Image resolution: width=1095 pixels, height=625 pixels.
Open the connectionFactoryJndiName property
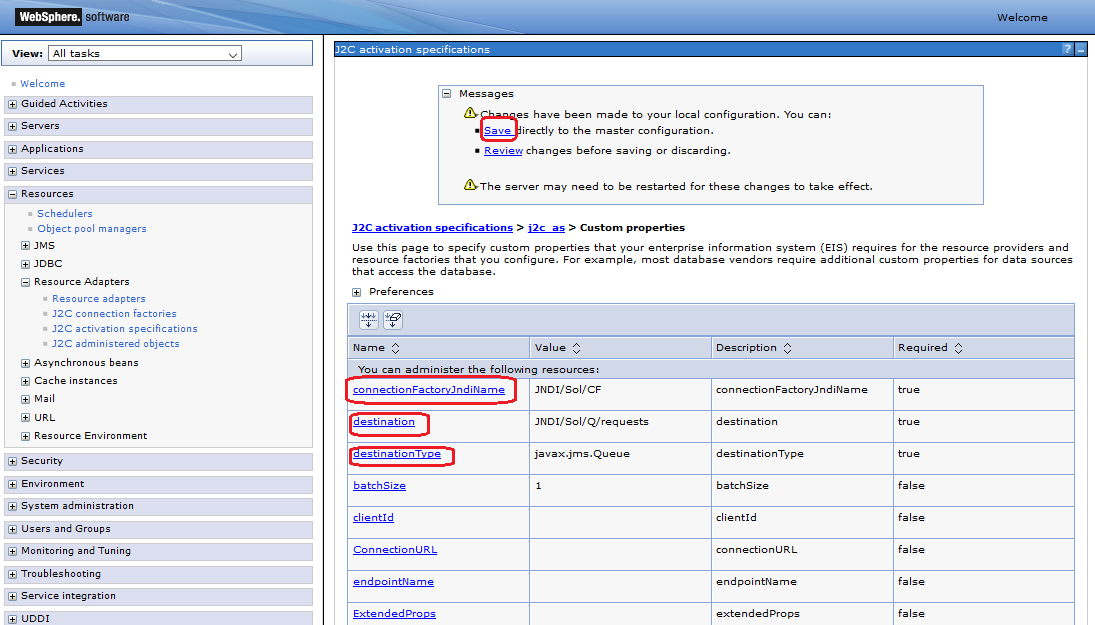click(428, 390)
